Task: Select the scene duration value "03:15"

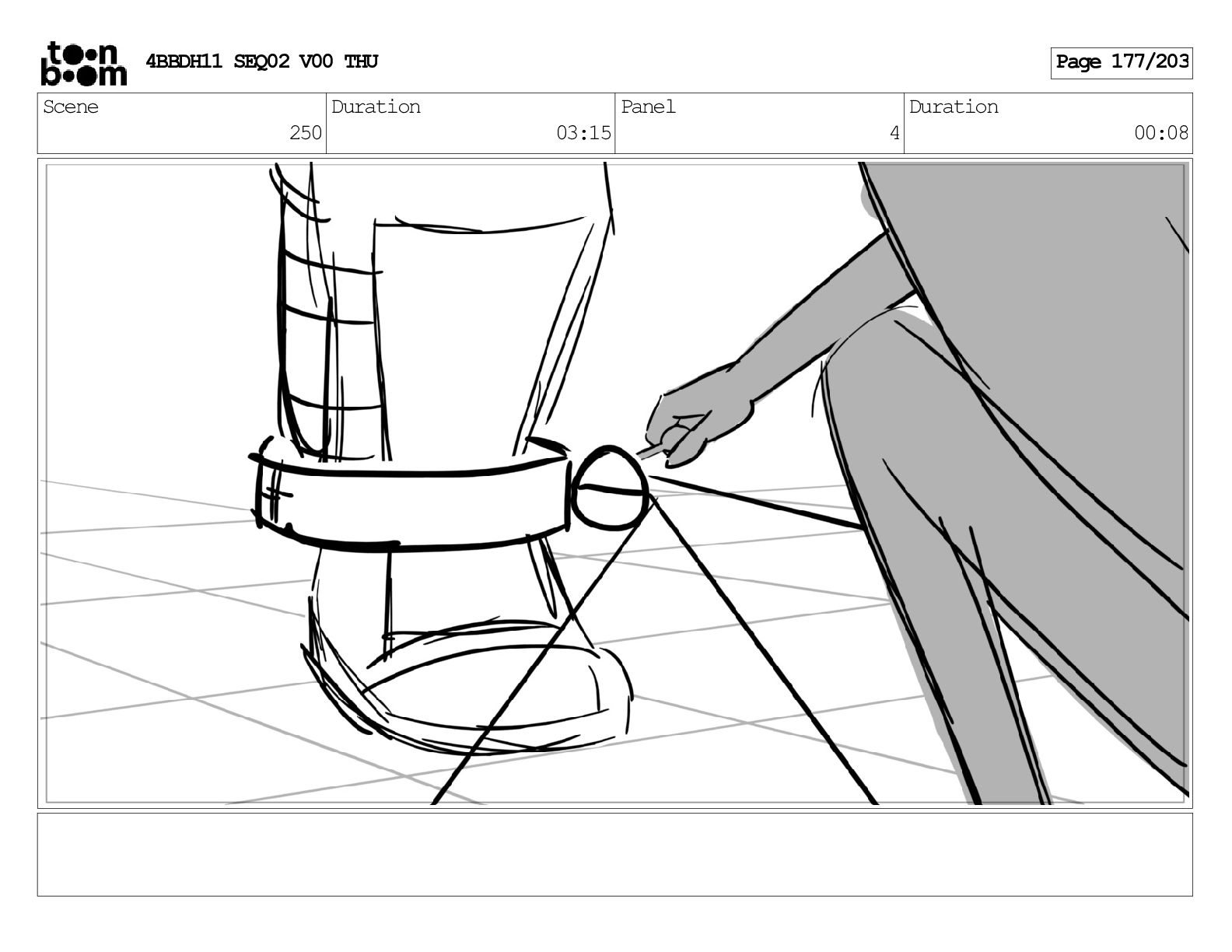Action: pyautogui.click(x=583, y=133)
